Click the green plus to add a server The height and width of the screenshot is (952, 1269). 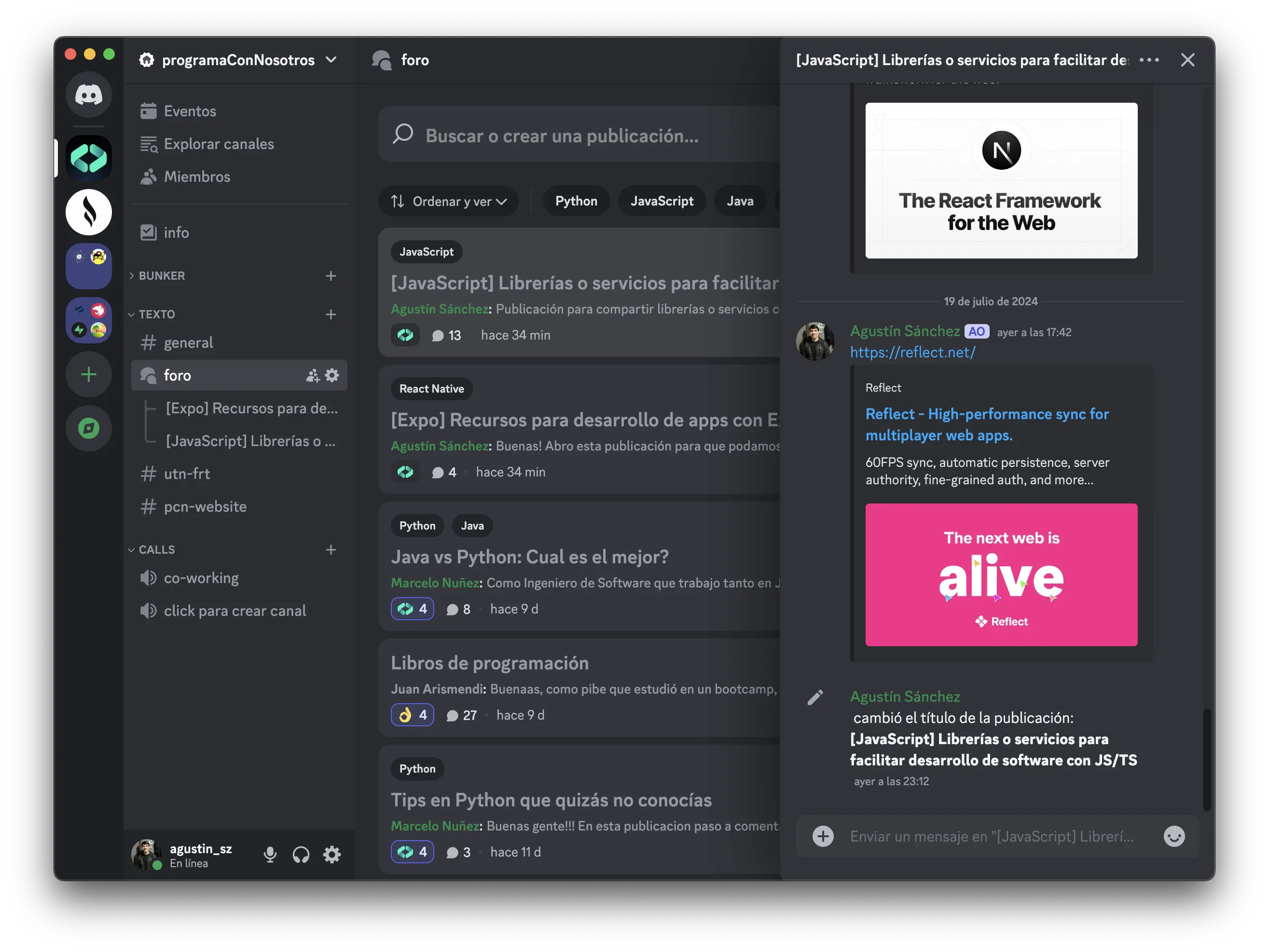[89, 375]
